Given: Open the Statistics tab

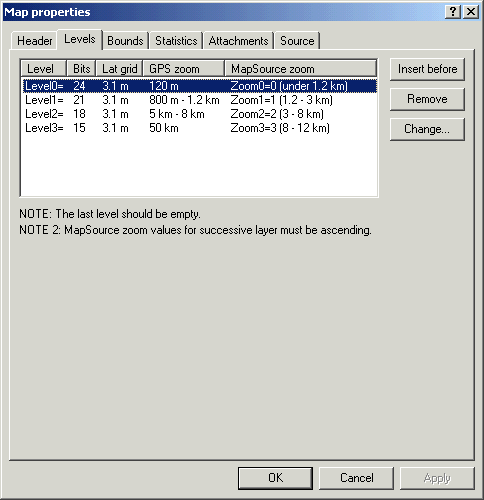Looking at the screenshot, I should pos(176,41).
